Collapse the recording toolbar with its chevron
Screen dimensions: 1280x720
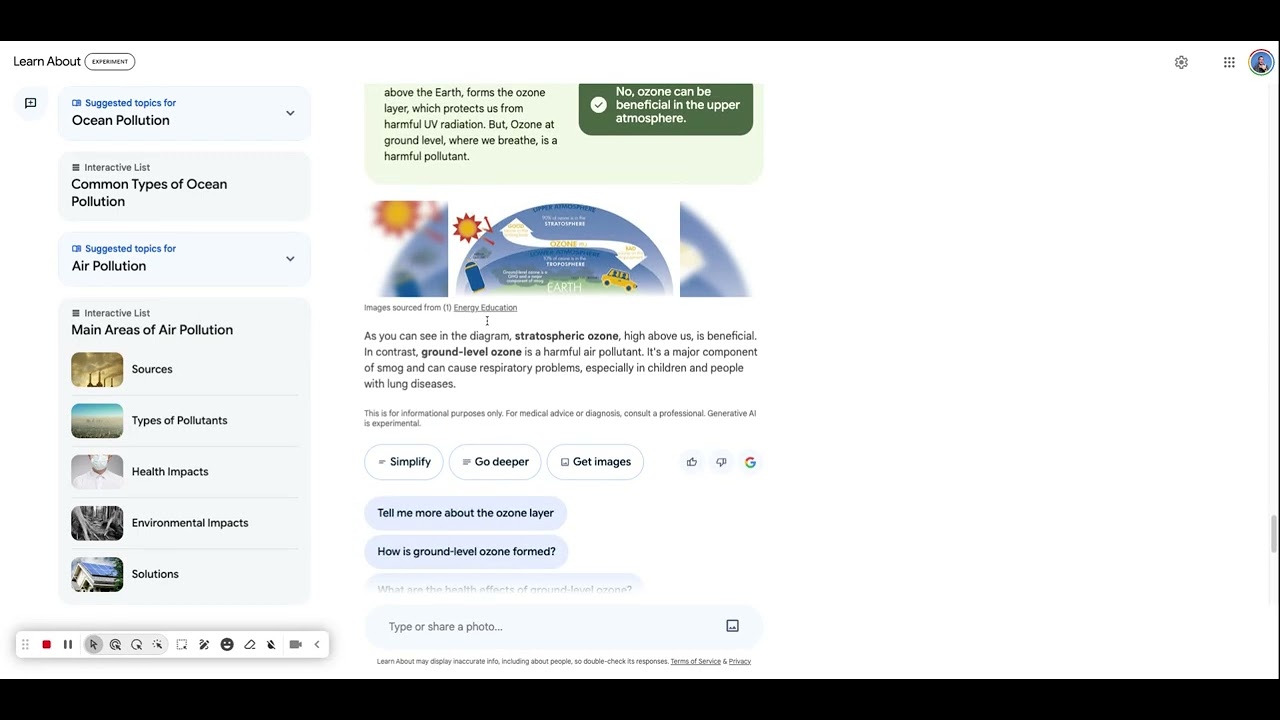point(317,644)
